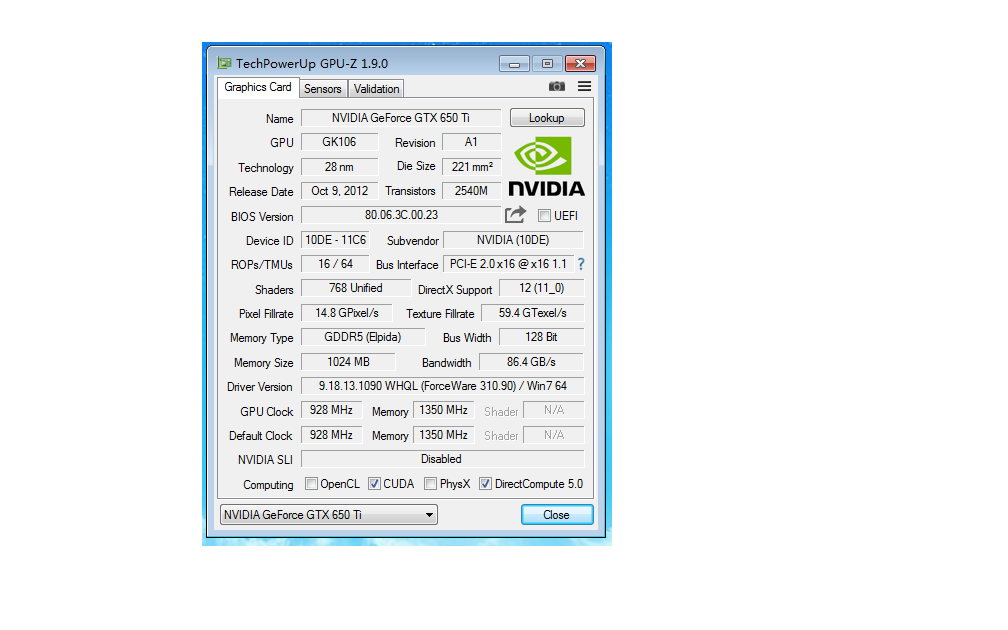Click Bus Interface field PCI-E 2.0 x16

508,264
